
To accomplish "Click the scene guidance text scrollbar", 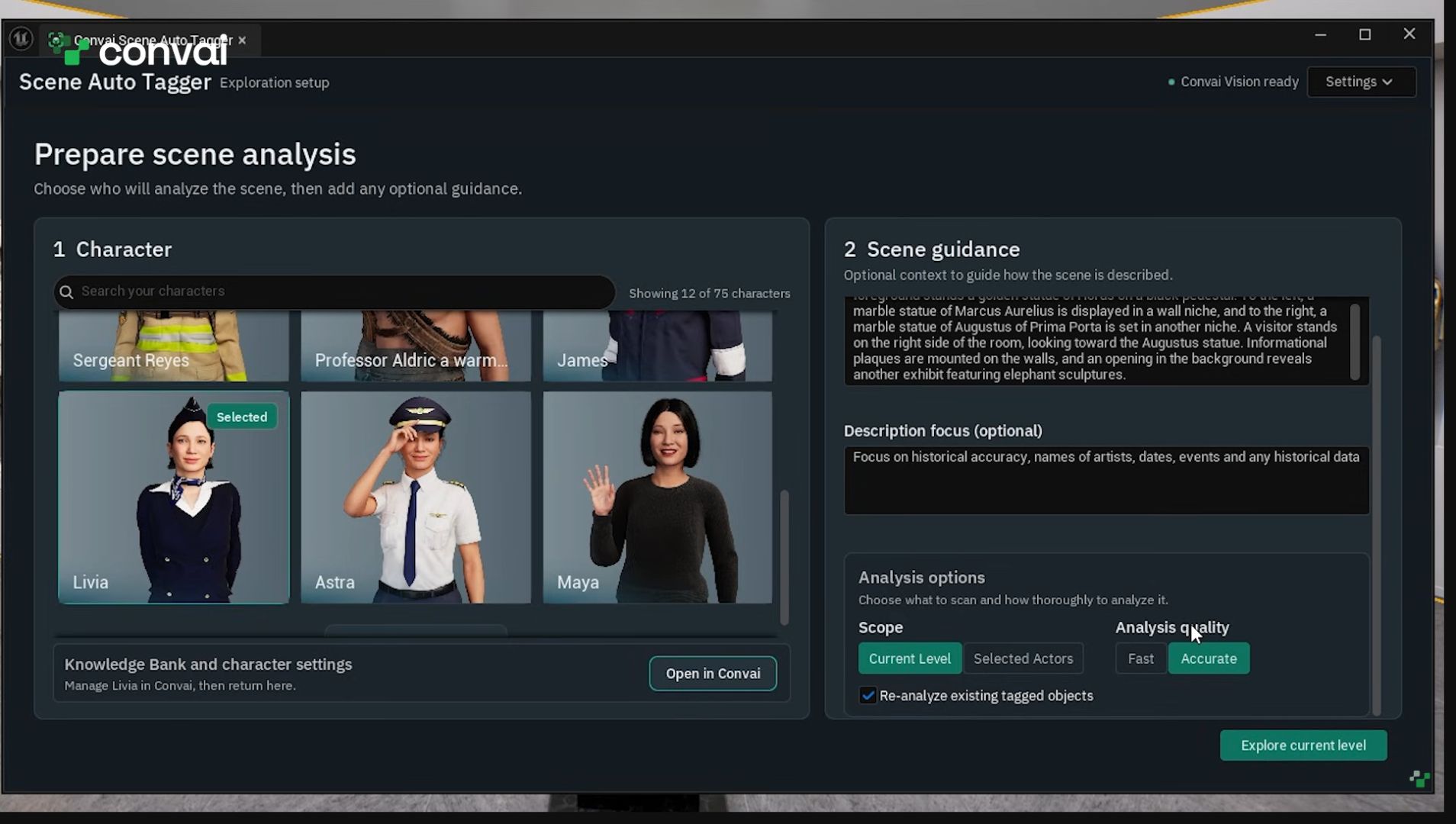I will pyautogui.click(x=1355, y=342).
